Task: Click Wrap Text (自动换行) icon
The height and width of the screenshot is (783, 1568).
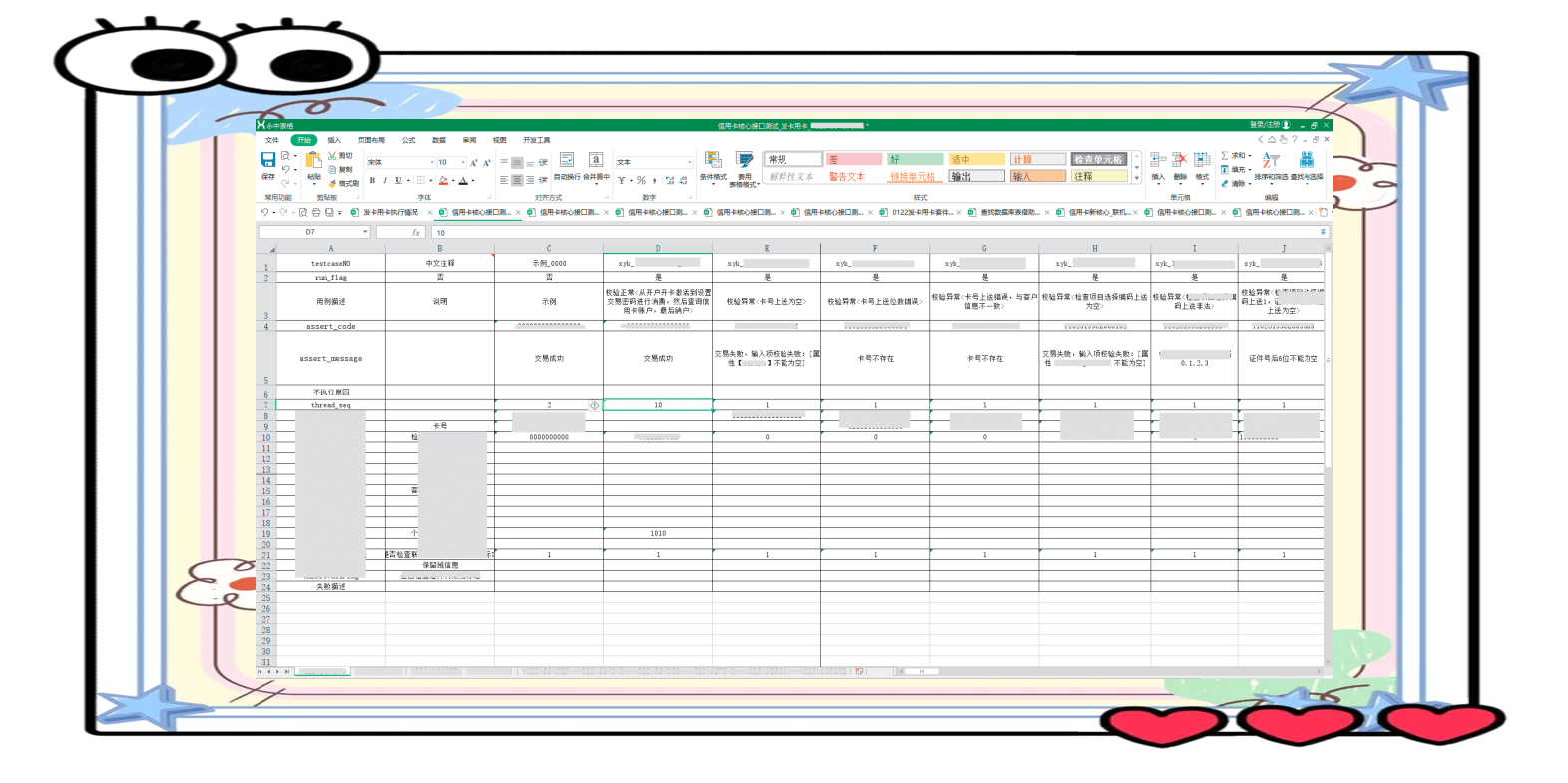Action: [567, 160]
